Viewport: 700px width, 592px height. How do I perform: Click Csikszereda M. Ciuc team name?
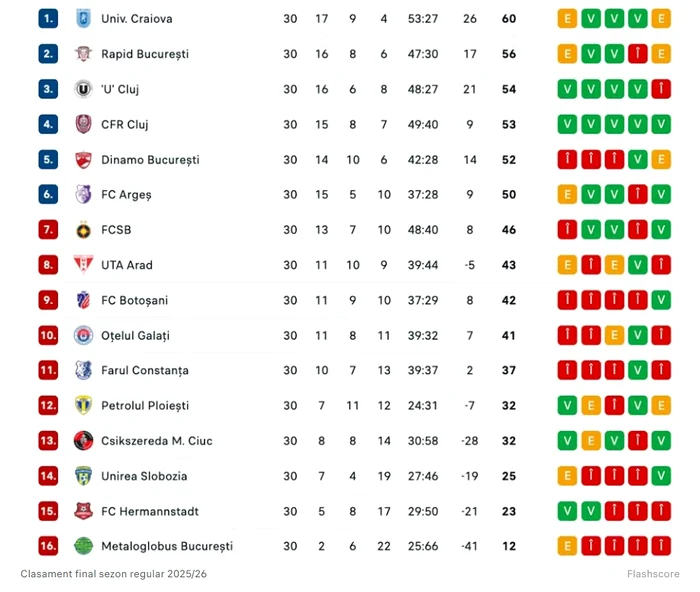(157, 441)
